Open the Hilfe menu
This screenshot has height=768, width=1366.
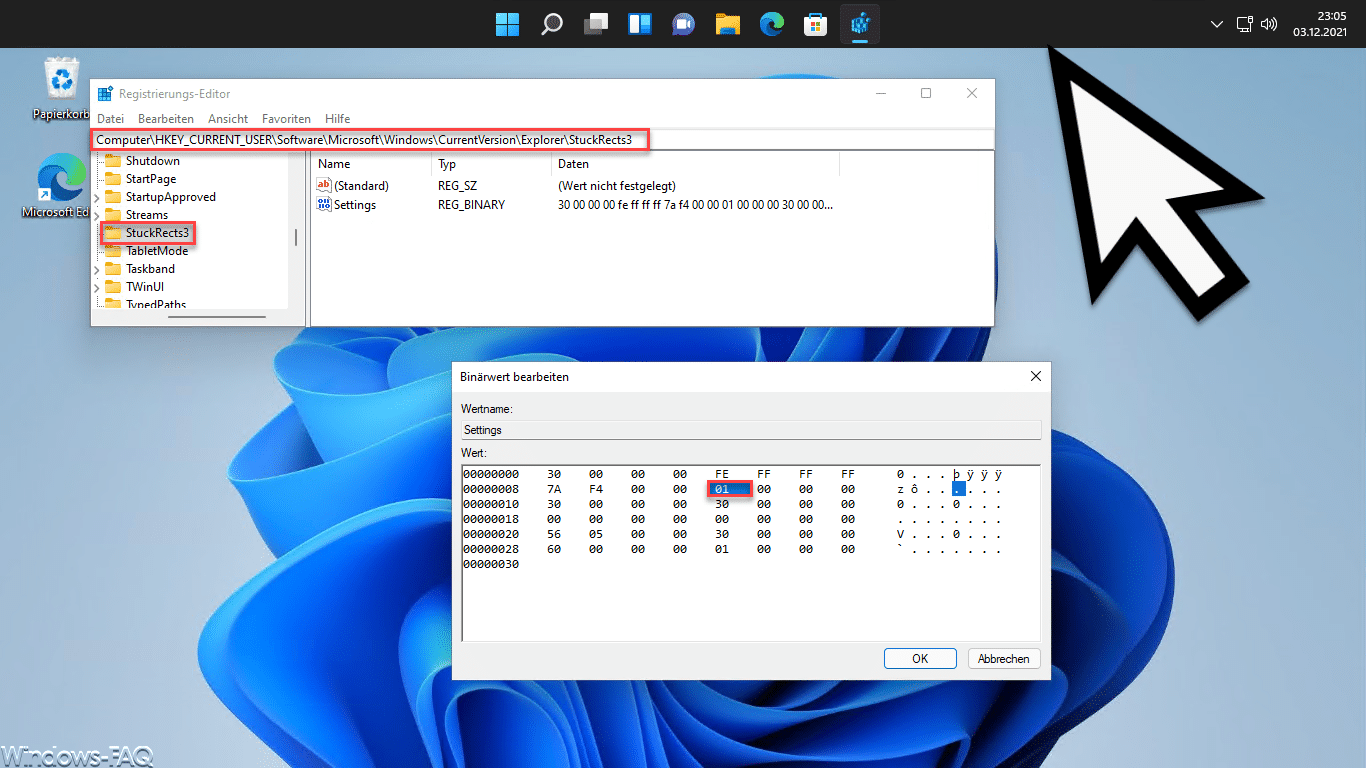tap(338, 118)
